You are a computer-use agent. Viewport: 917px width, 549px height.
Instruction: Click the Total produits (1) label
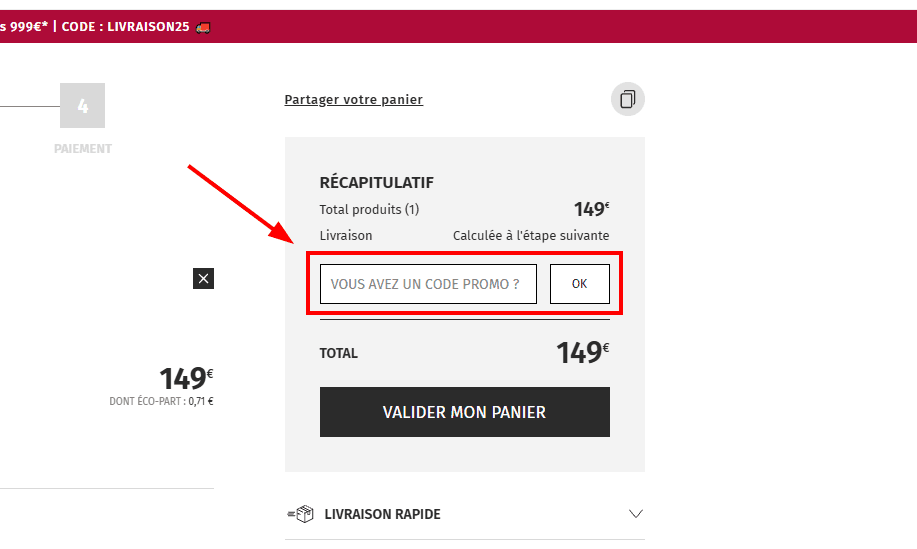click(x=369, y=210)
